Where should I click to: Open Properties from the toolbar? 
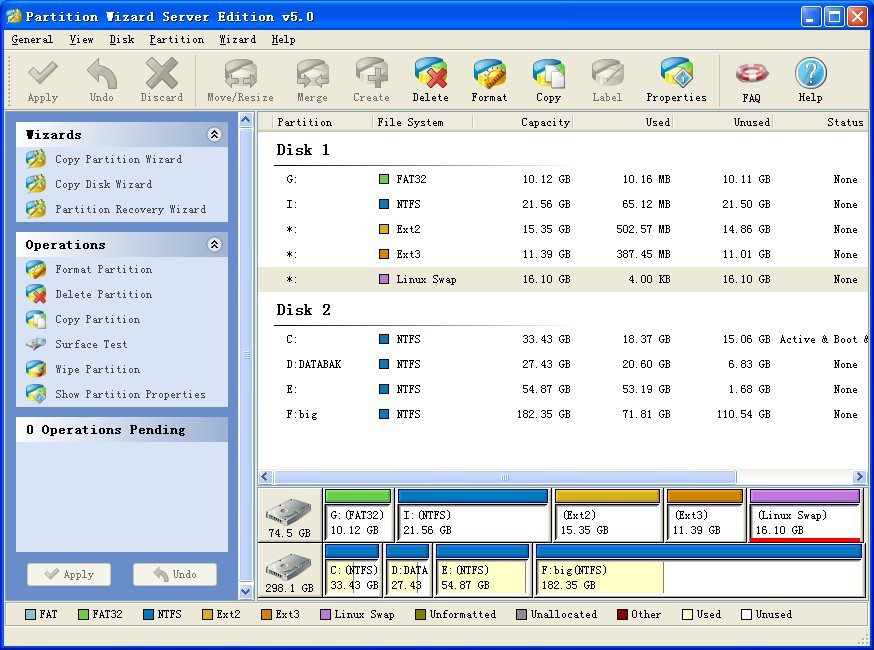676,81
